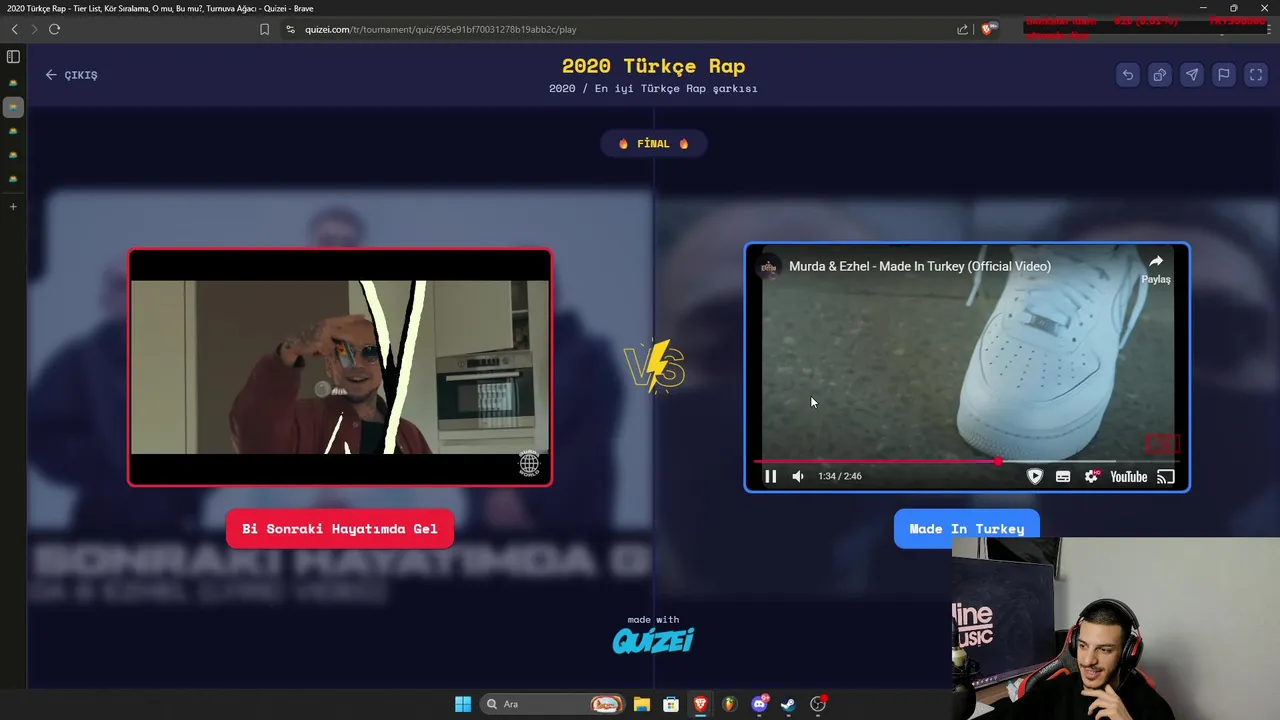This screenshot has height=720, width=1280.
Task: Click the share page icon in address bar
Action: pos(962,29)
